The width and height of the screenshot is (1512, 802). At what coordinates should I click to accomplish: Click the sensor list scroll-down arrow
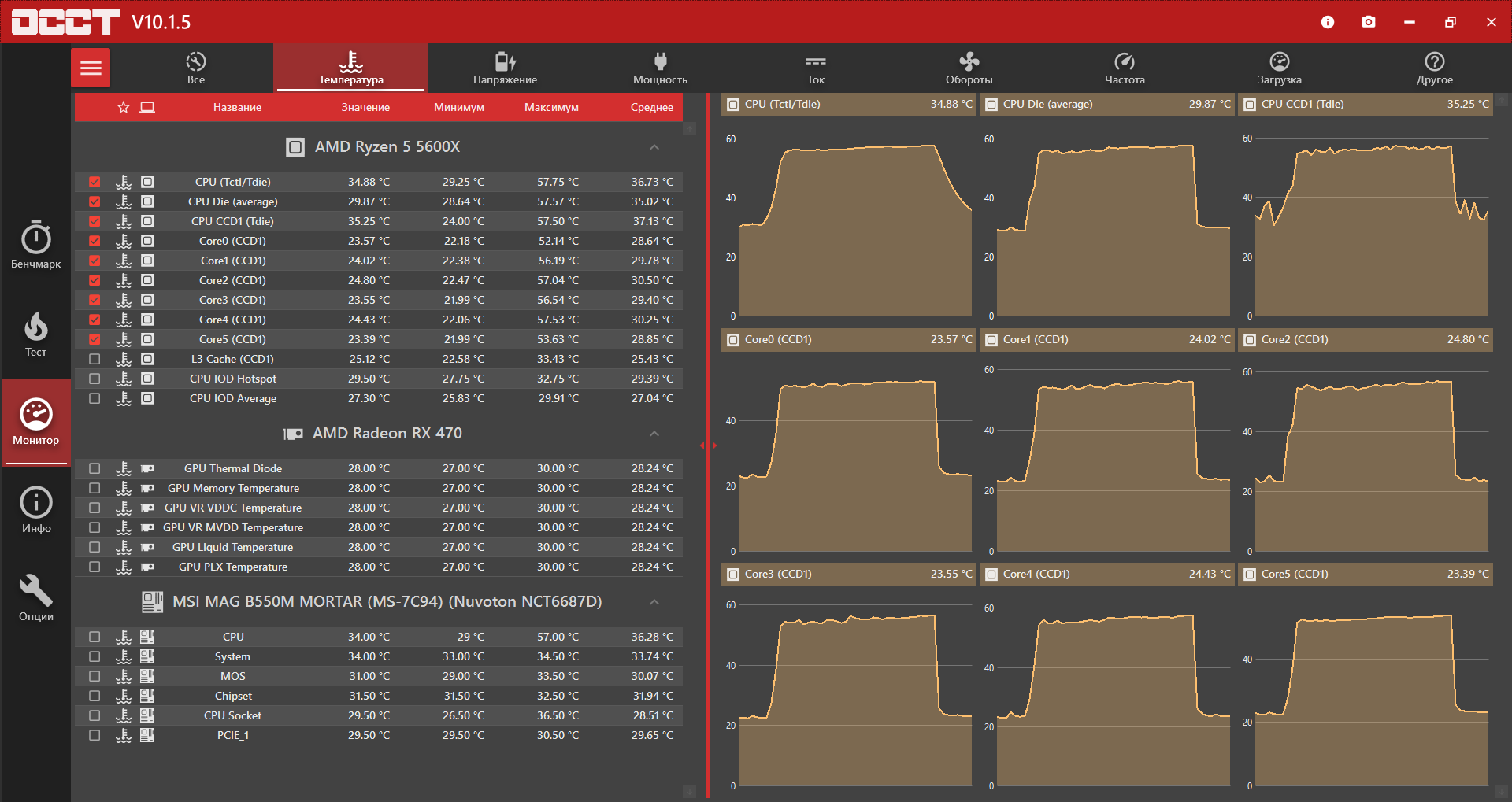tap(690, 791)
